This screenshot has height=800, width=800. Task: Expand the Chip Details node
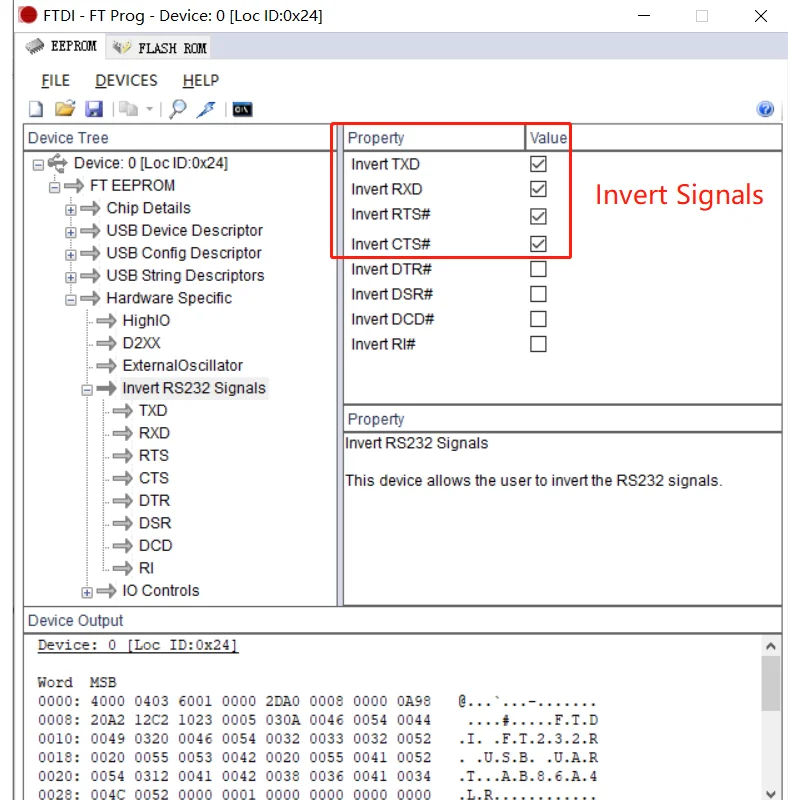[71, 210]
